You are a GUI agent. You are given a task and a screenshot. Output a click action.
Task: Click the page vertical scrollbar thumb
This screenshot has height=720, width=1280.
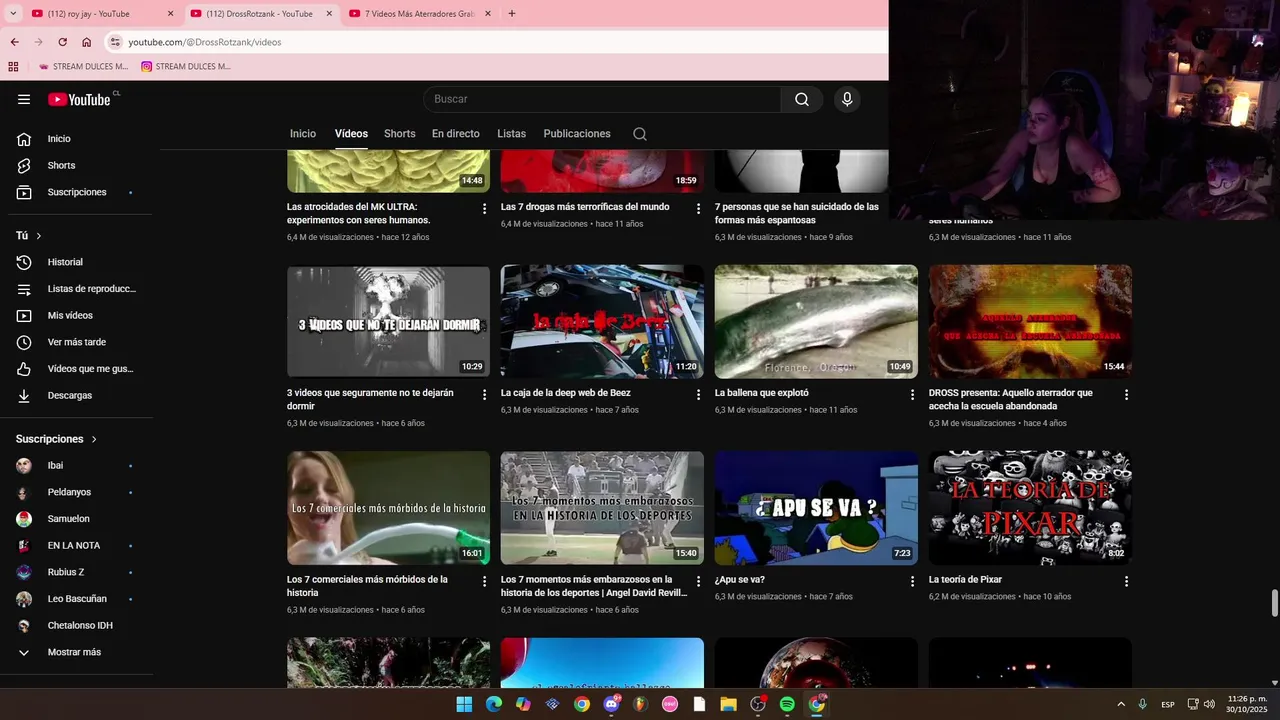point(1274,604)
